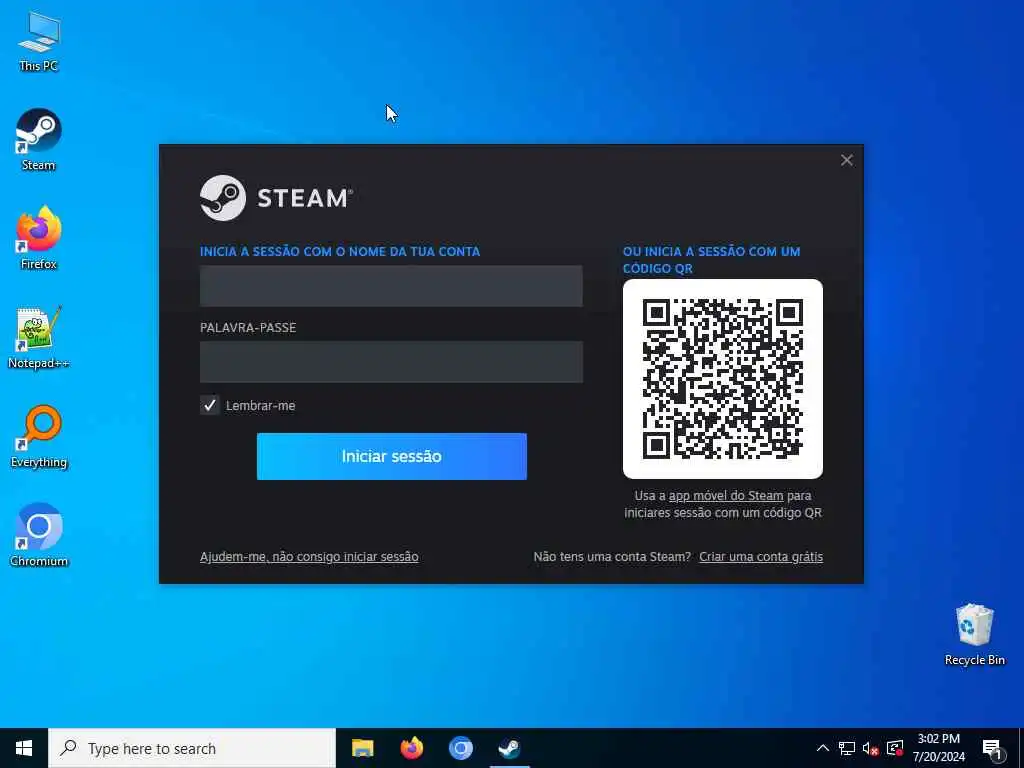The width and height of the screenshot is (1024, 768).
Task: Select the Everything search desktop shortcut
Action: pos(39,437)
